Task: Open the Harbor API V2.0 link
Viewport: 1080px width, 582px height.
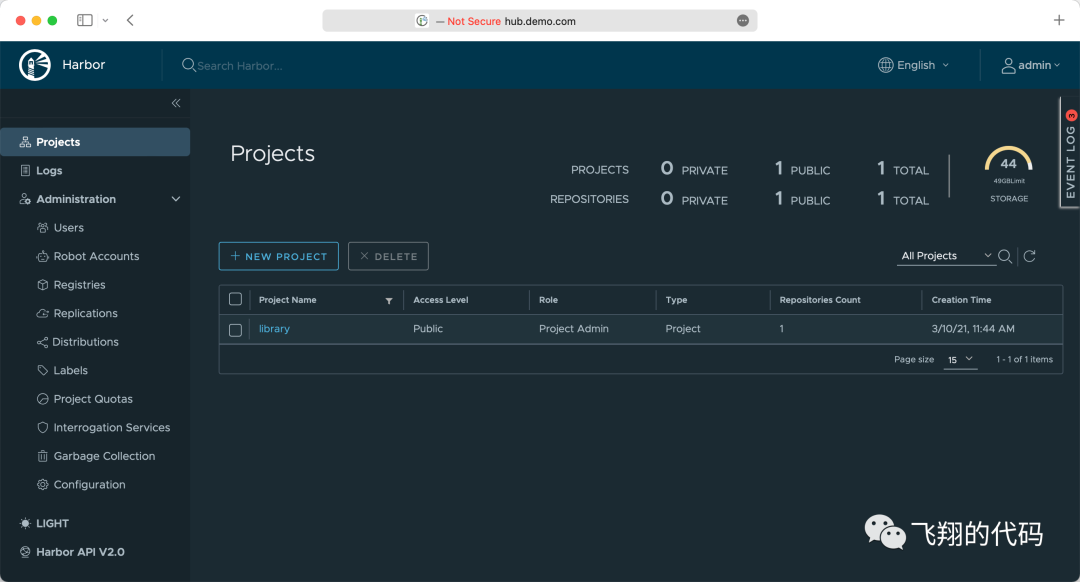Action: pyautogui.click(x=81, y=552)
